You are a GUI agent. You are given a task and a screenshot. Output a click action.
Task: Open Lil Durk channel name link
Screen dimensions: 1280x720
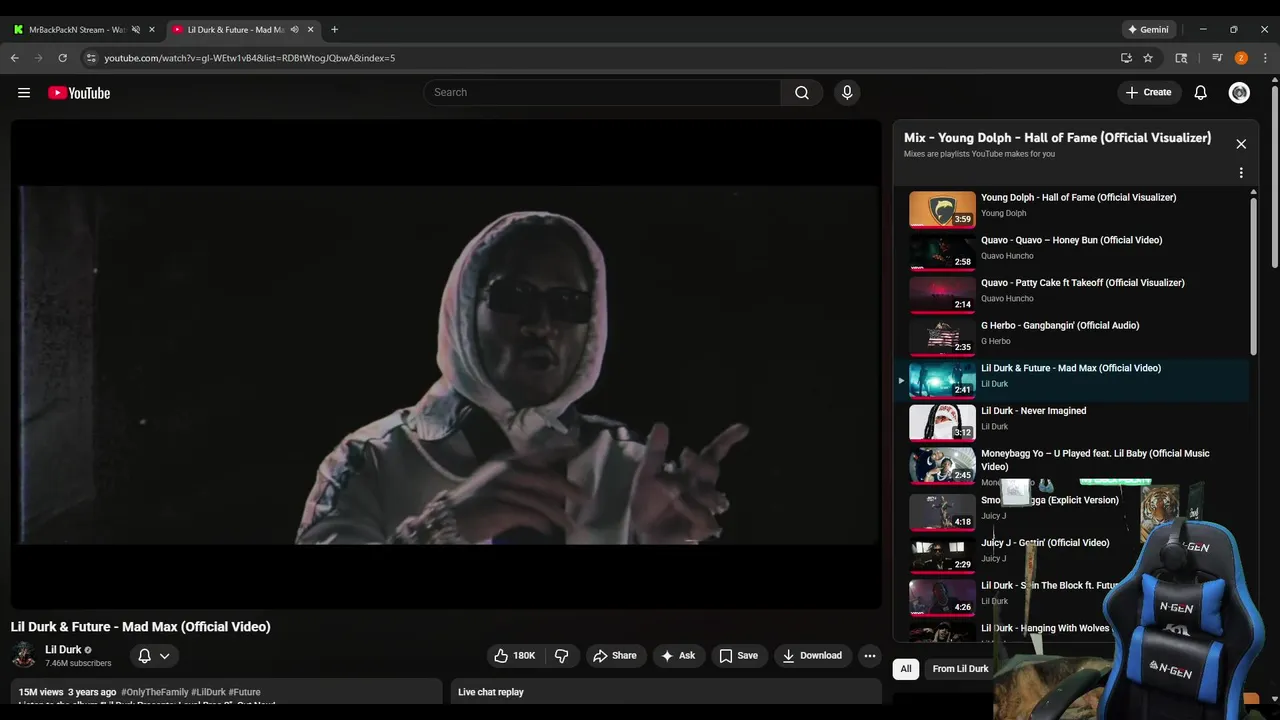pos(63,650)
